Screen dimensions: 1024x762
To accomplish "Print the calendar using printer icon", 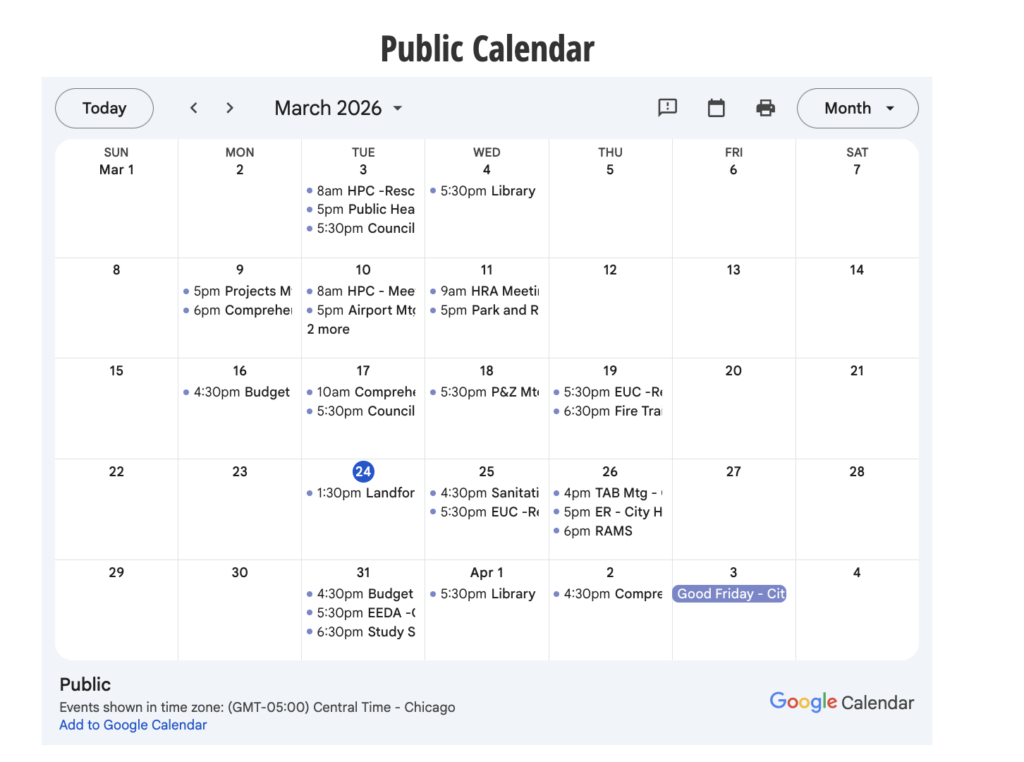I will point(766,108).
